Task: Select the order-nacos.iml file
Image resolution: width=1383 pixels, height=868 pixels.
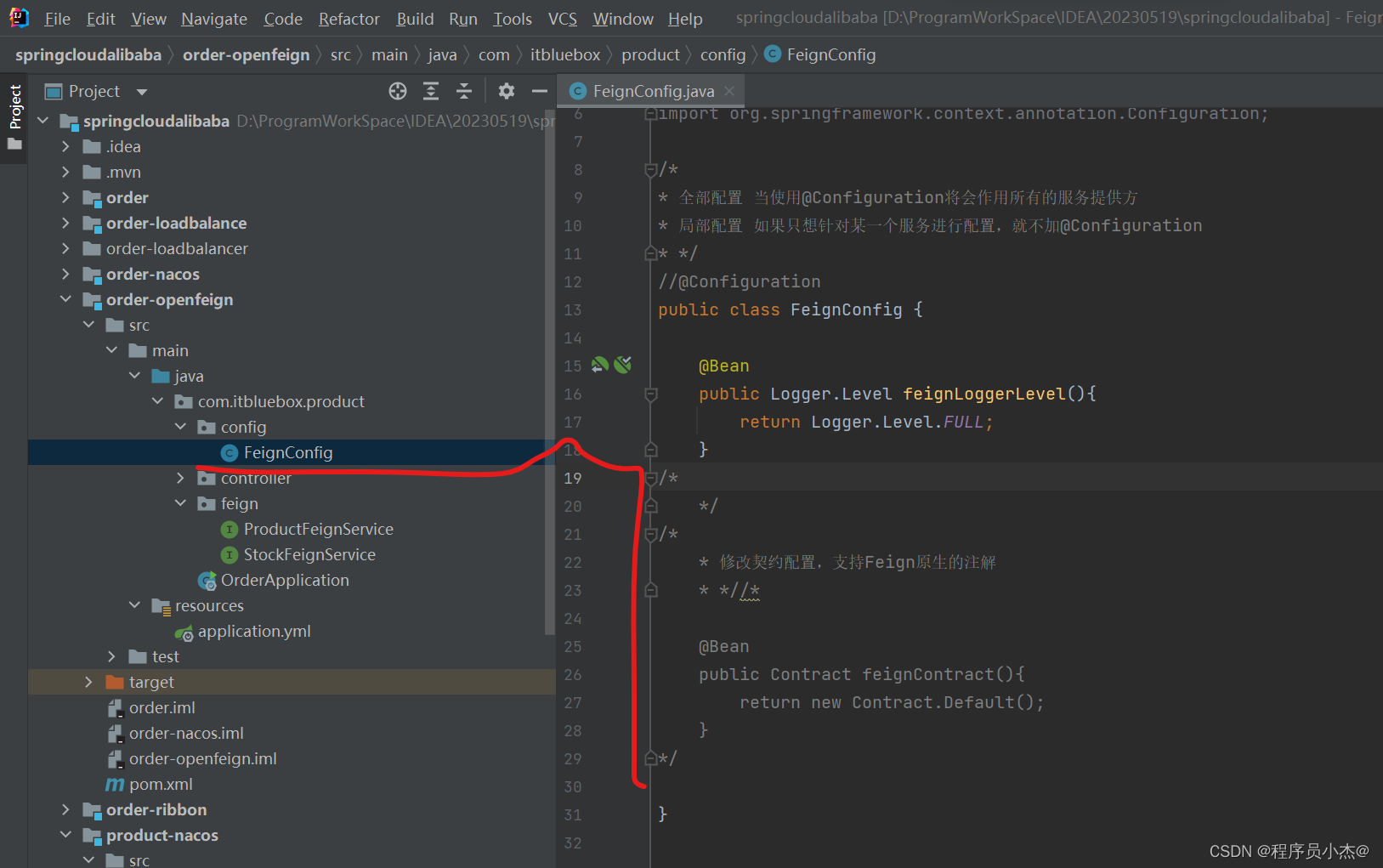Action: click(186, 733)
